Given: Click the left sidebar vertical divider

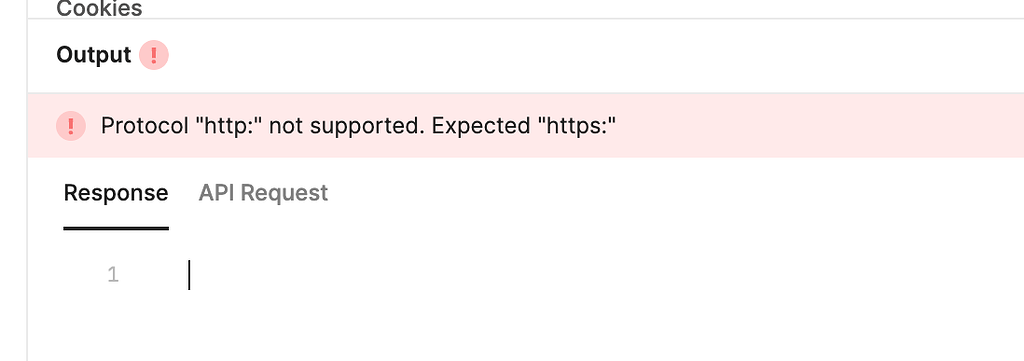Looking at the screenshot, I should 27,180.
